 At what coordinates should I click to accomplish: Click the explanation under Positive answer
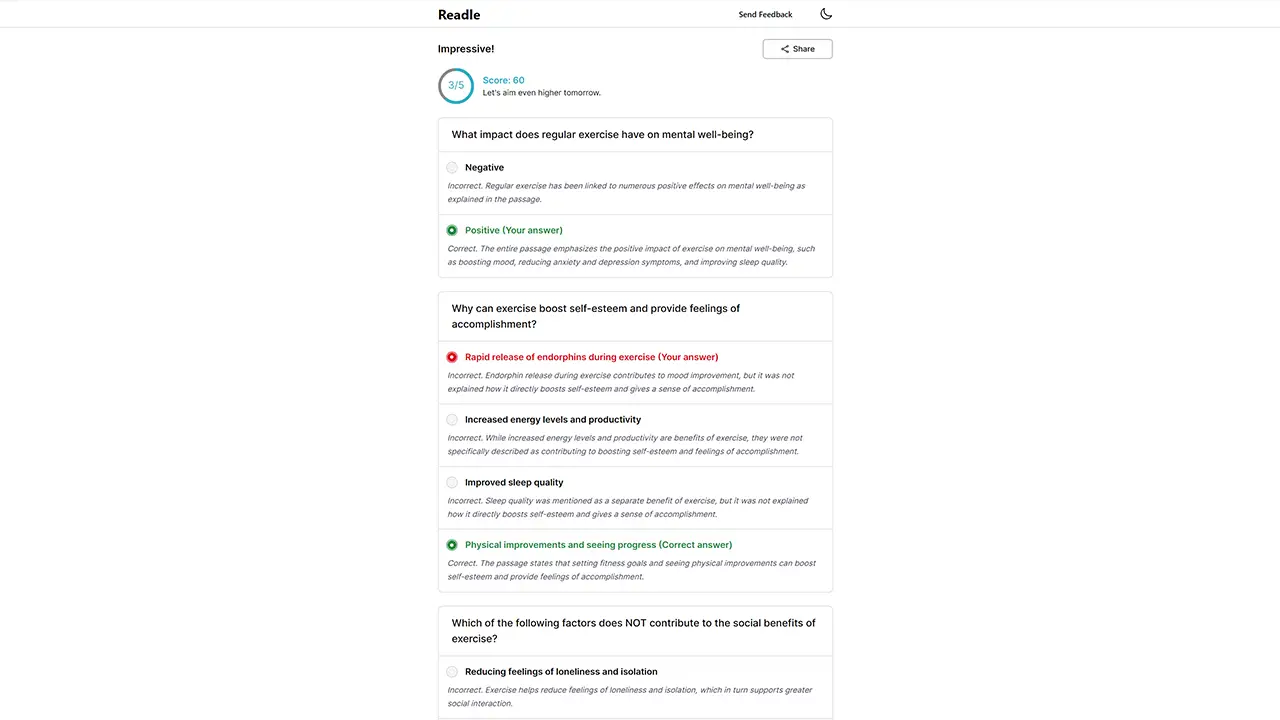point(631,256)
